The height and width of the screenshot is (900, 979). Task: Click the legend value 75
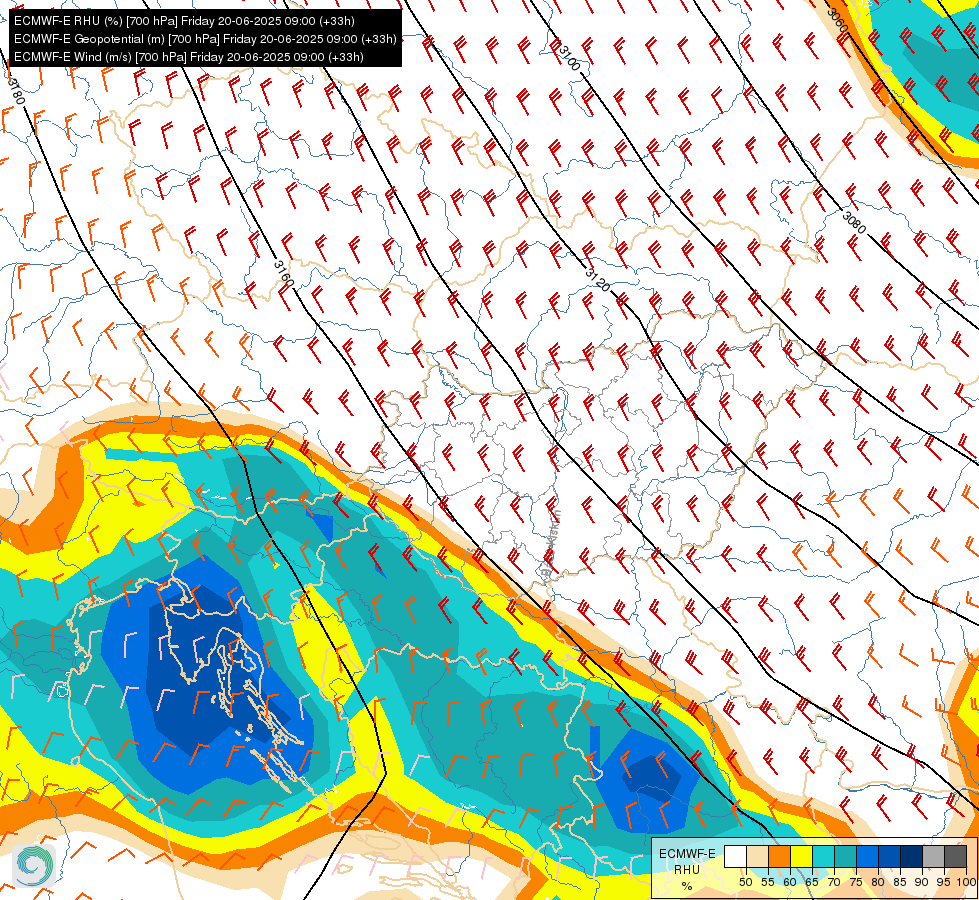(856, 882)
